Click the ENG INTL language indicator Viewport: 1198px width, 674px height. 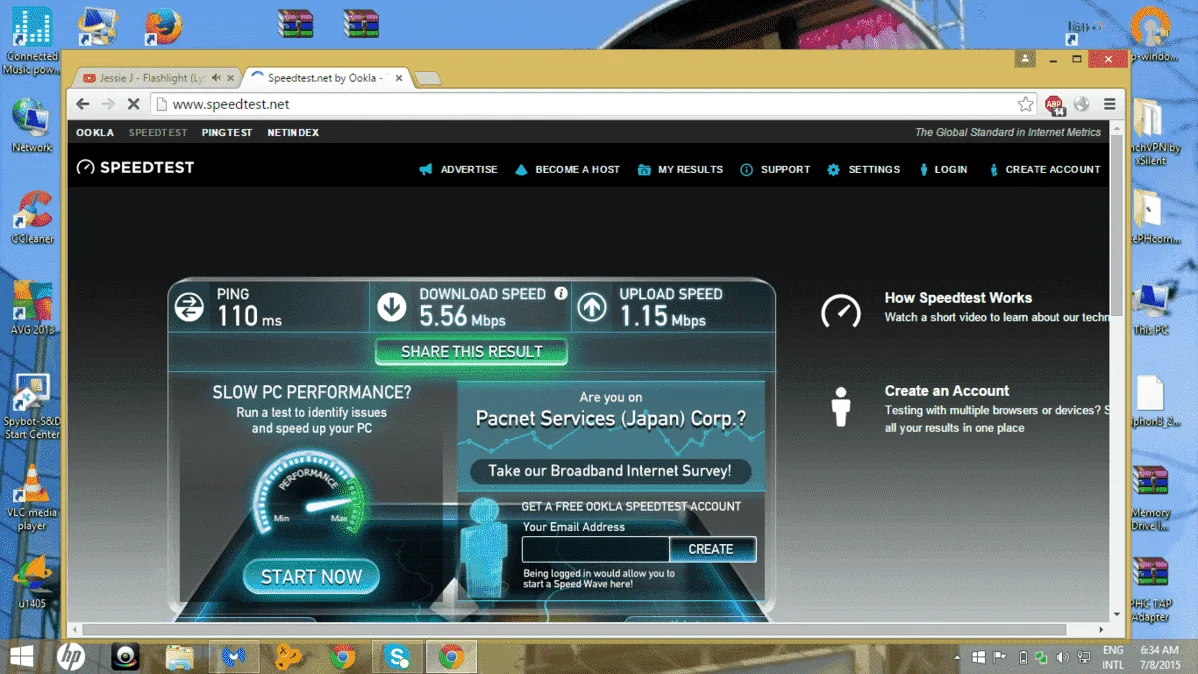tap(1113, 657)
